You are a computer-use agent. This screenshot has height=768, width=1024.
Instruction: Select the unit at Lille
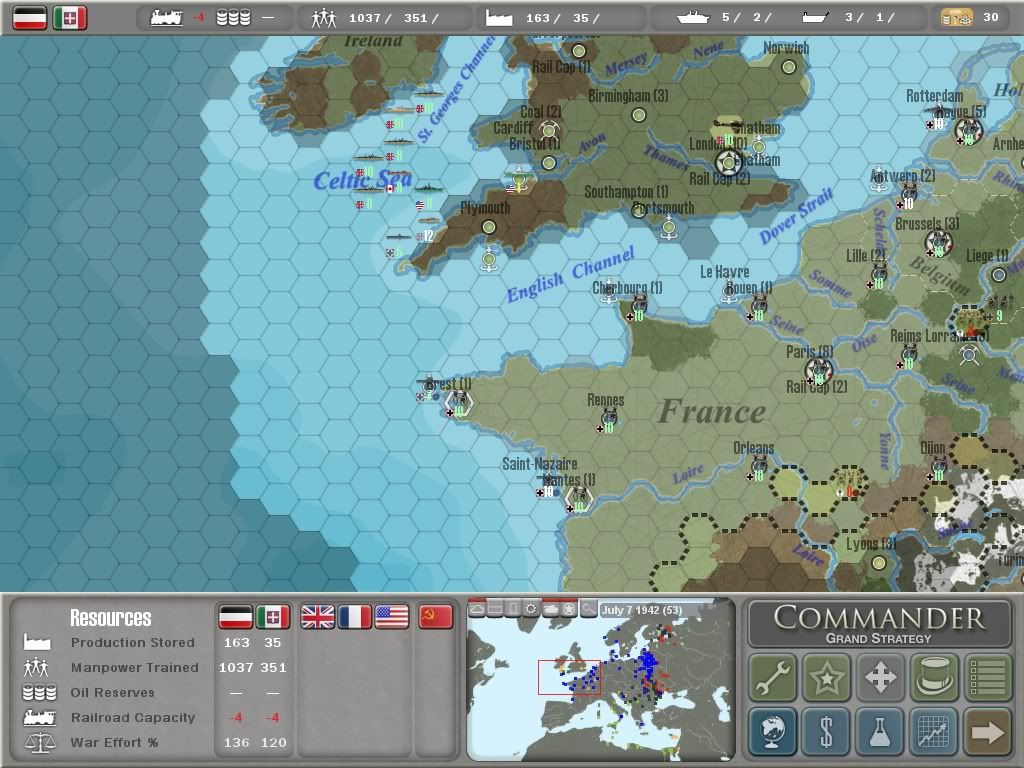pyautogui.click(x=879, y=274)
